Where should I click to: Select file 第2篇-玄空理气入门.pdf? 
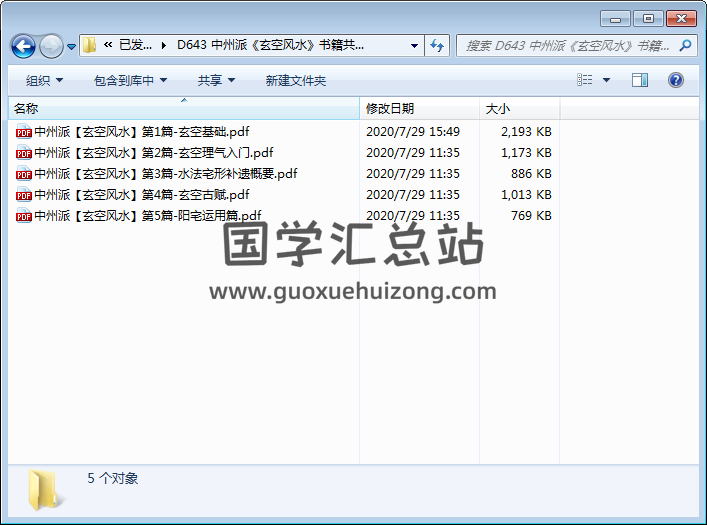point(154,152)
